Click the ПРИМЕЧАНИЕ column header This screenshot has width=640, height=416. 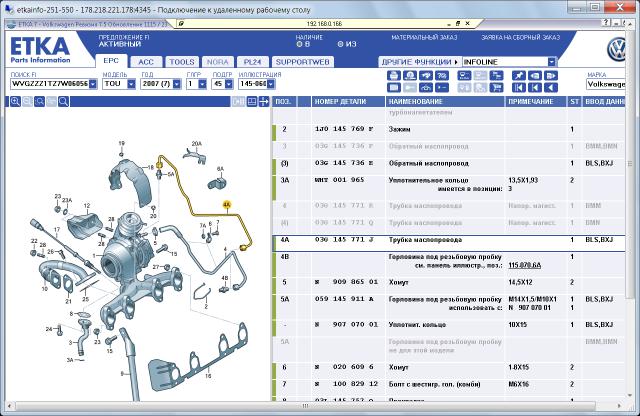[x=536, y=102]
